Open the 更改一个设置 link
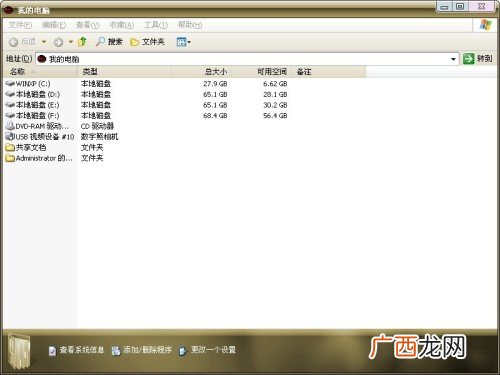 coord(213,350)
